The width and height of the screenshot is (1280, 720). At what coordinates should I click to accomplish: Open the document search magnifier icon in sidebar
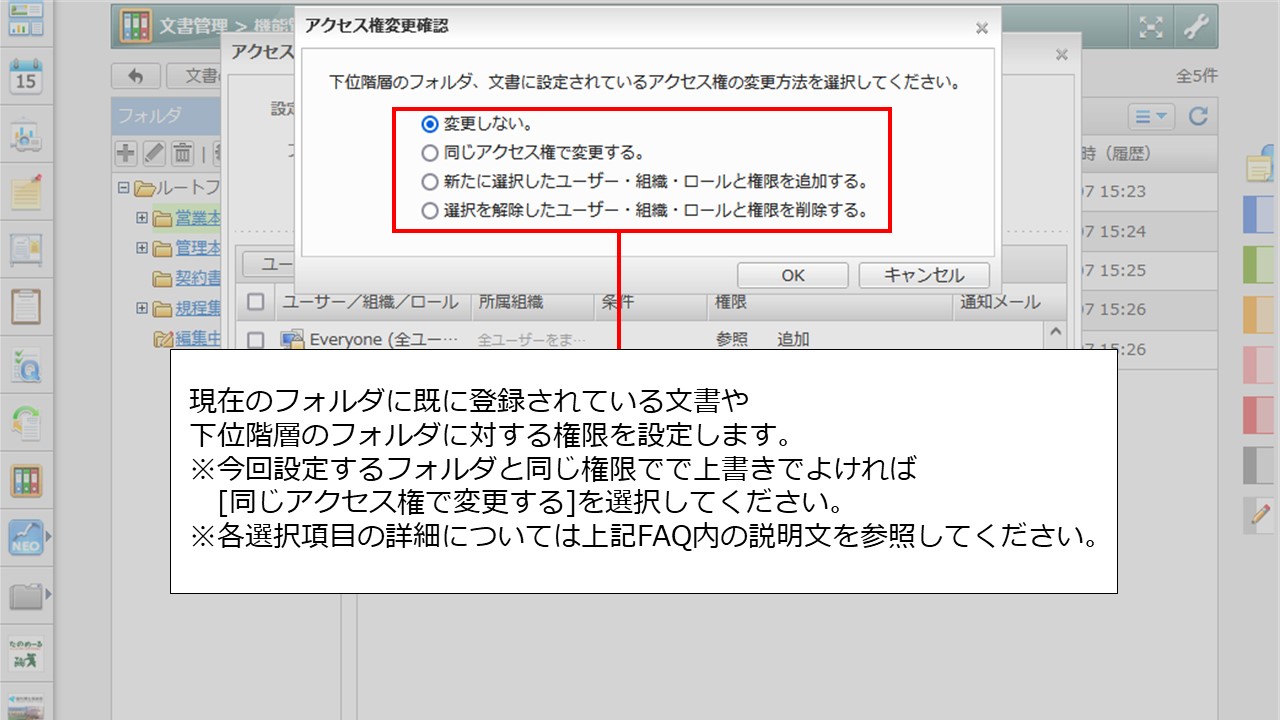tap(26, 366)
